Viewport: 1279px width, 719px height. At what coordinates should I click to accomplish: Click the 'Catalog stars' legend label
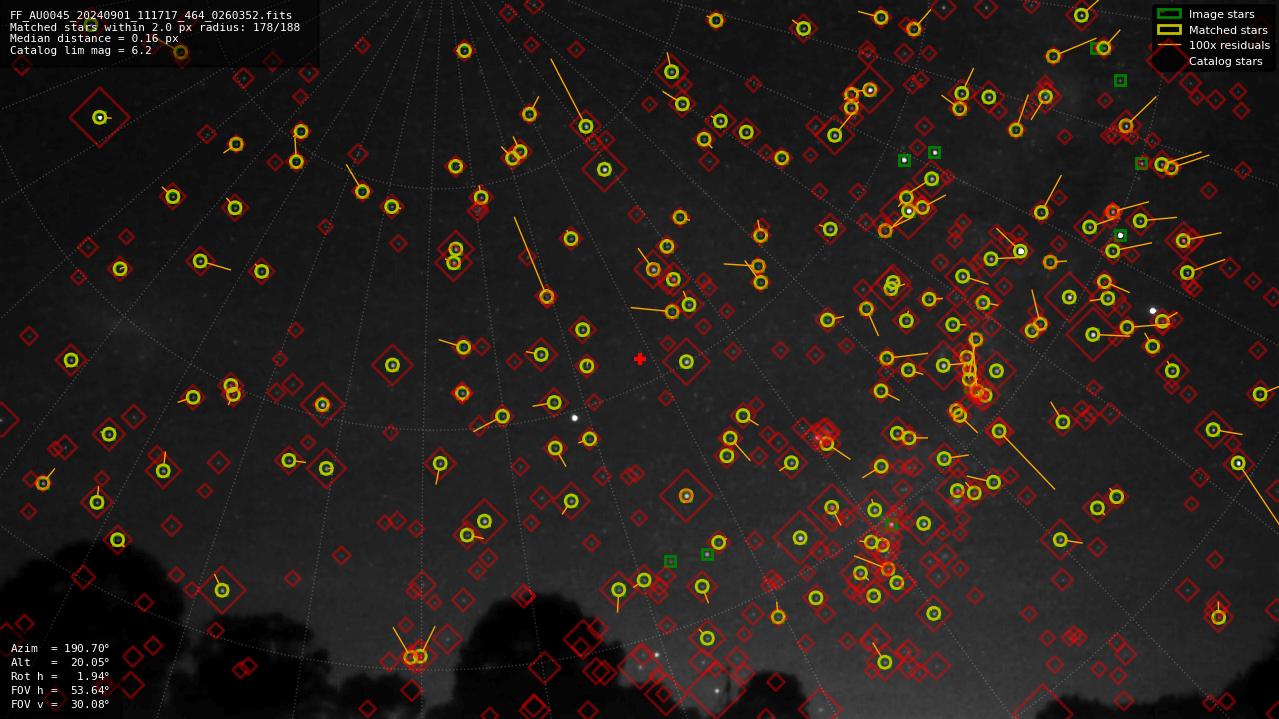[1226, 61]
